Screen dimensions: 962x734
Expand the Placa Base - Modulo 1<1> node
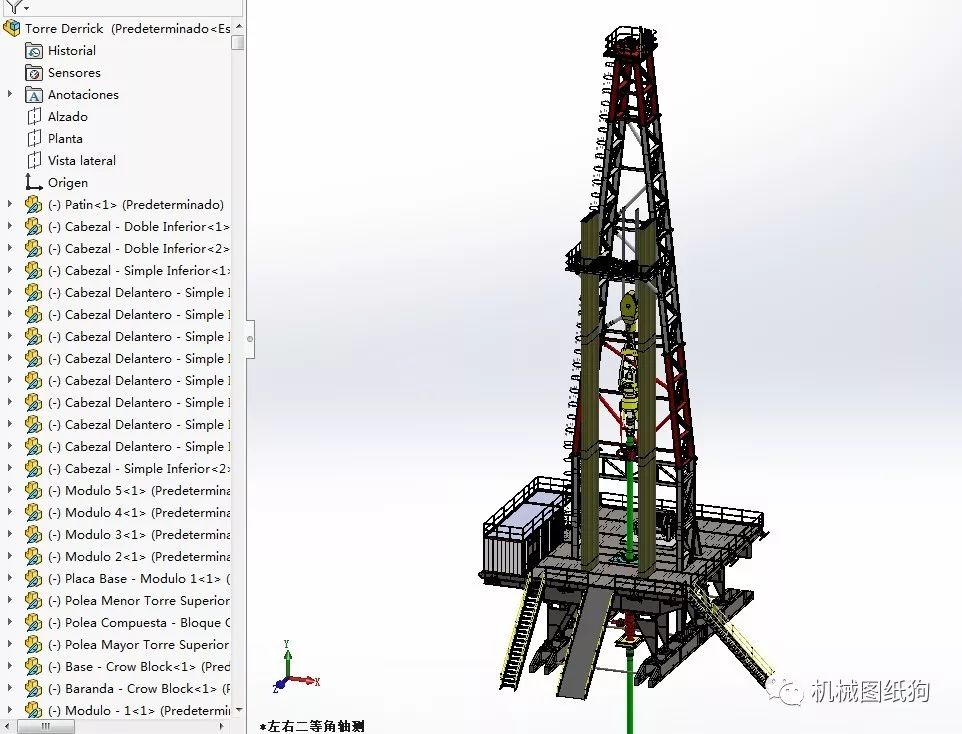pyautogui.click(x=9, y=579)
